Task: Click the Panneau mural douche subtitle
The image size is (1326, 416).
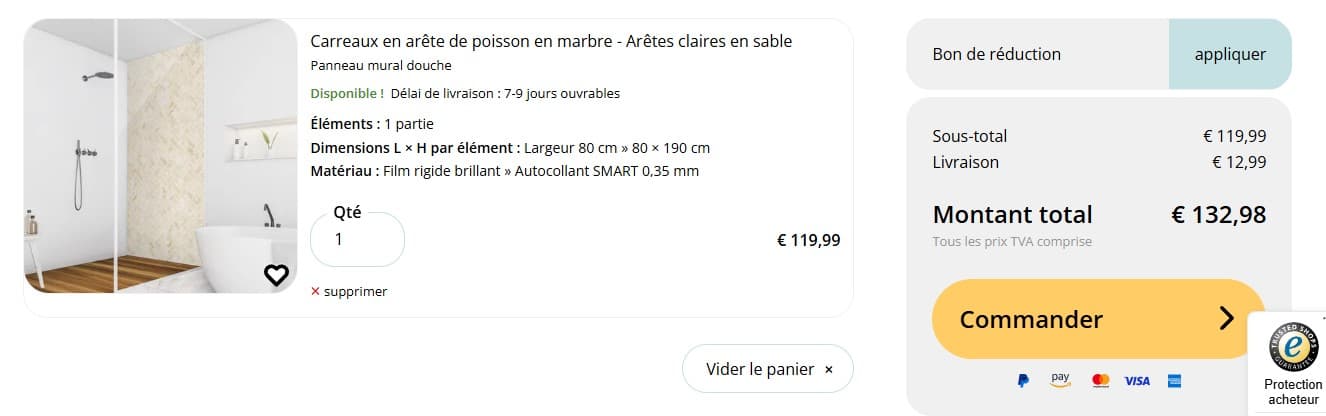Action: tap(381, 66)
